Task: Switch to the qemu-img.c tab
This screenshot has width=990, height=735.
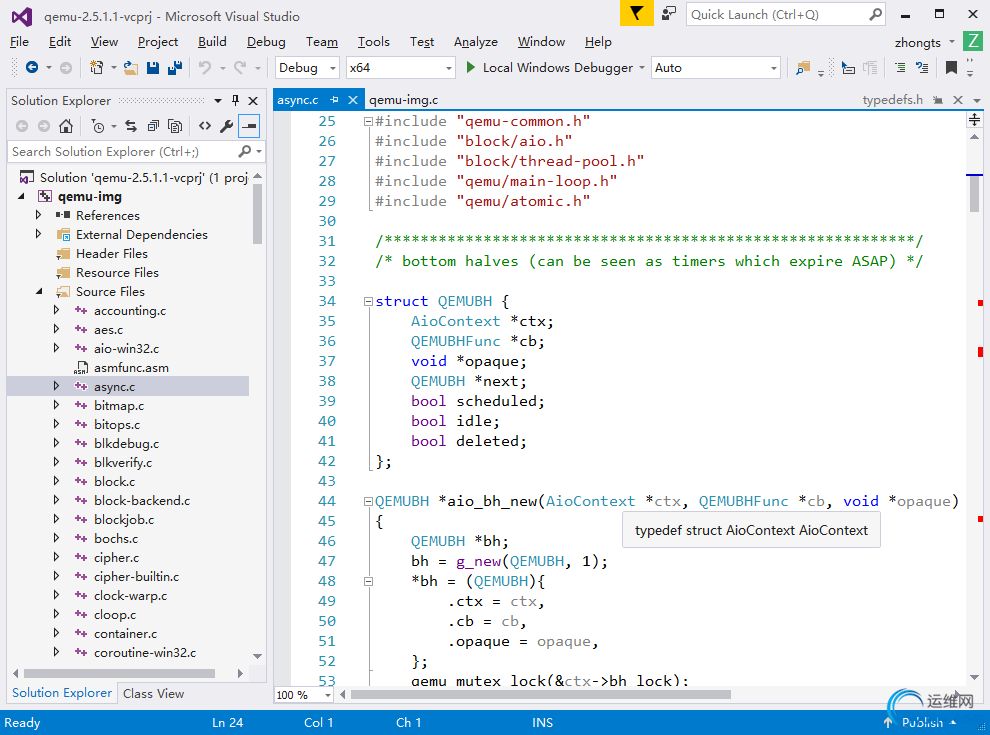Action: point(403,100)
